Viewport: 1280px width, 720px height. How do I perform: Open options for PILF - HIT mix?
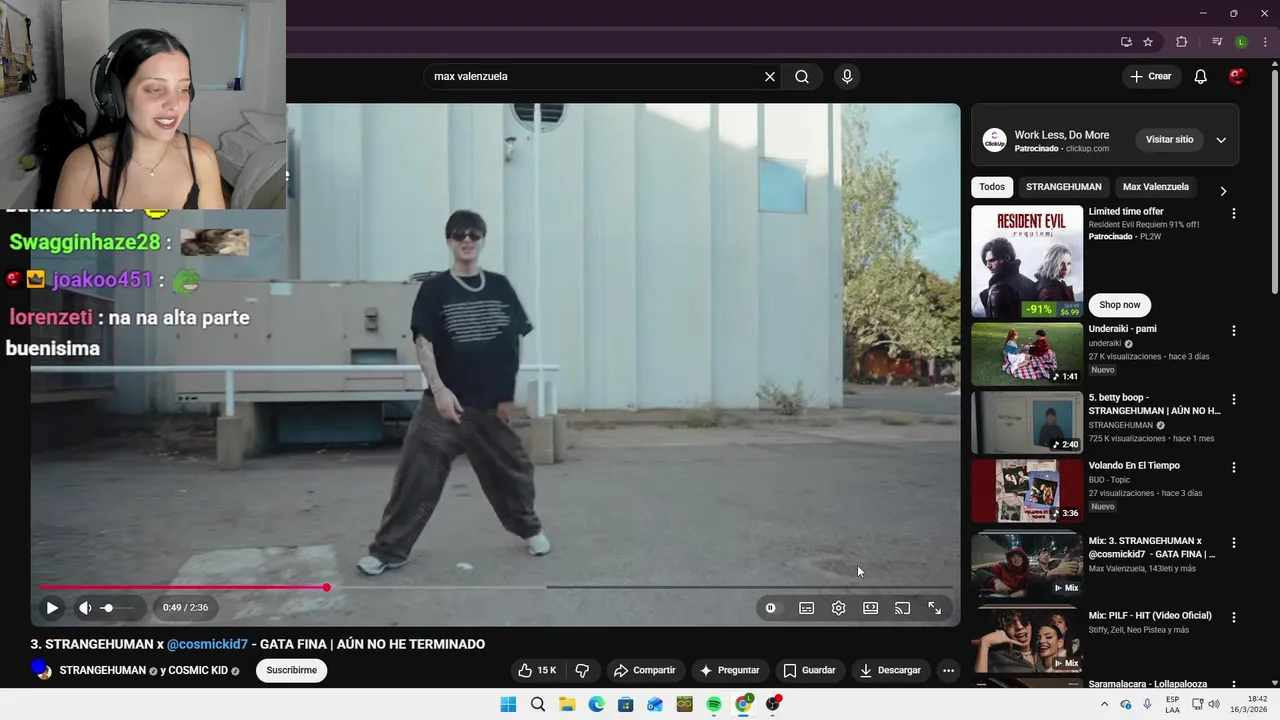(x=1233, y=617)
